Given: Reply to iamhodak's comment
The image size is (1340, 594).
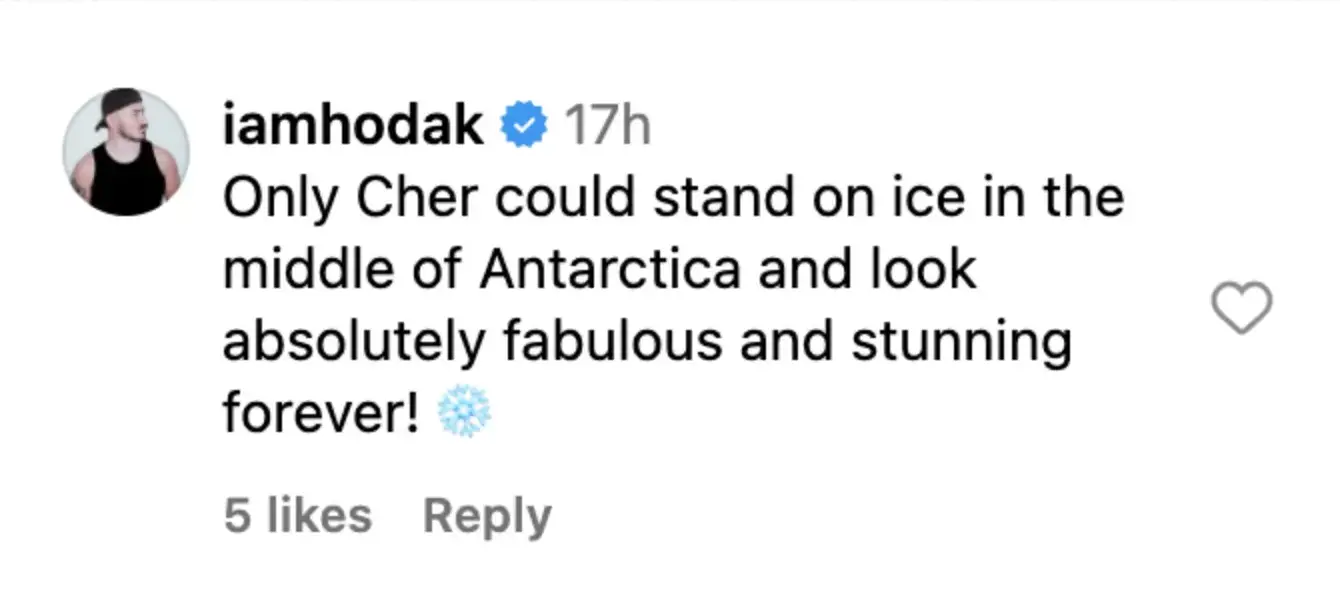Looking at the screenshot, I should pyautogui.click(x=487, y=517).
